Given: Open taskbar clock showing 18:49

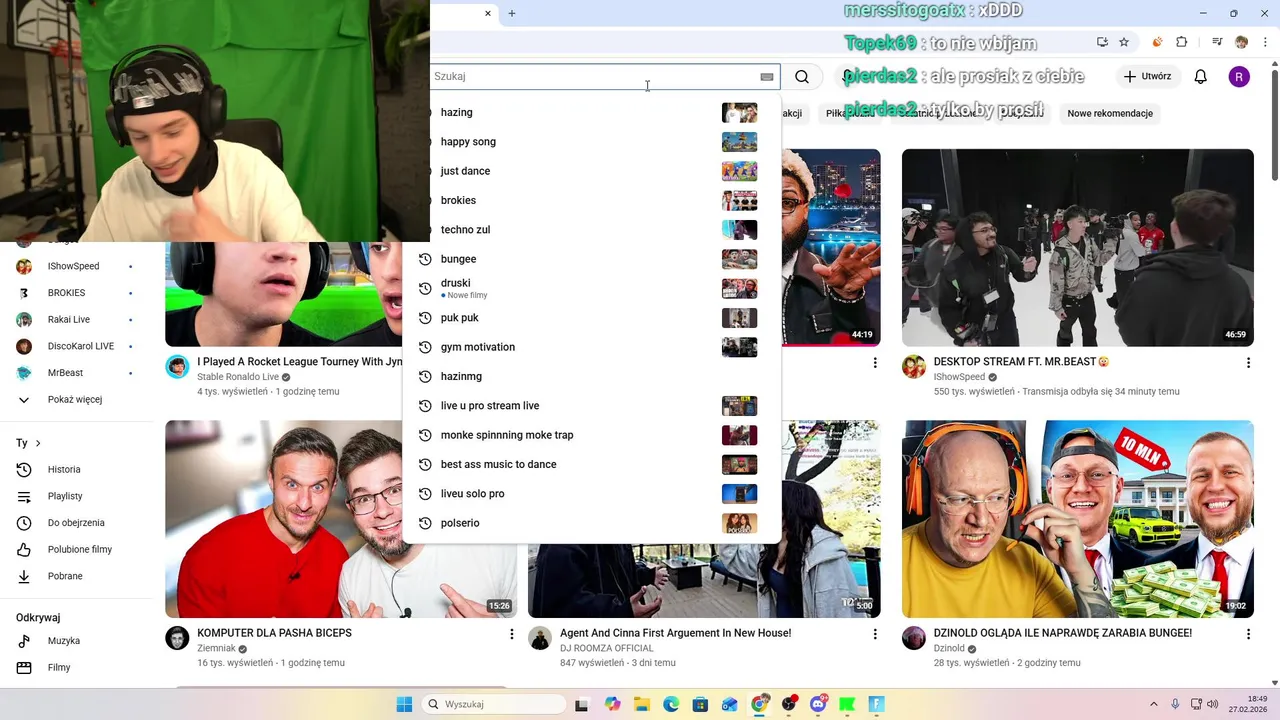Looking at the screenshot, I should pos(1249,704).
